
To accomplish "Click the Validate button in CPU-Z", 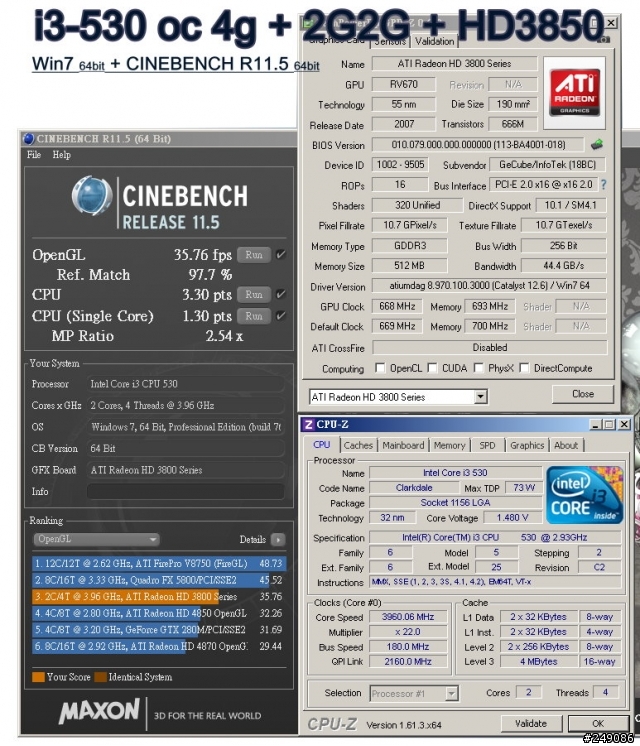I will (x=531, y=723).
